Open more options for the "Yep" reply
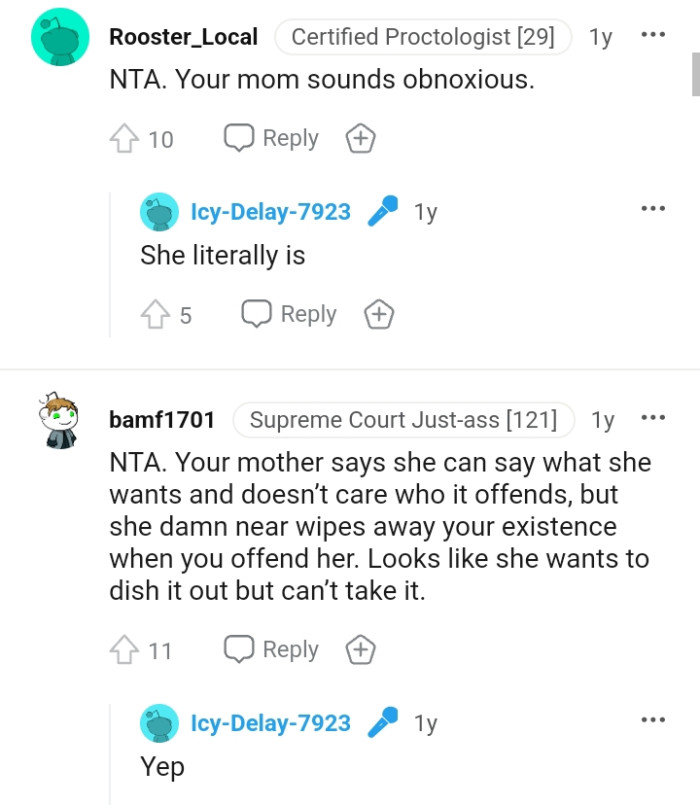Image resolution: width=700 pixels, height=805 pixels. [x=652, y=719]
